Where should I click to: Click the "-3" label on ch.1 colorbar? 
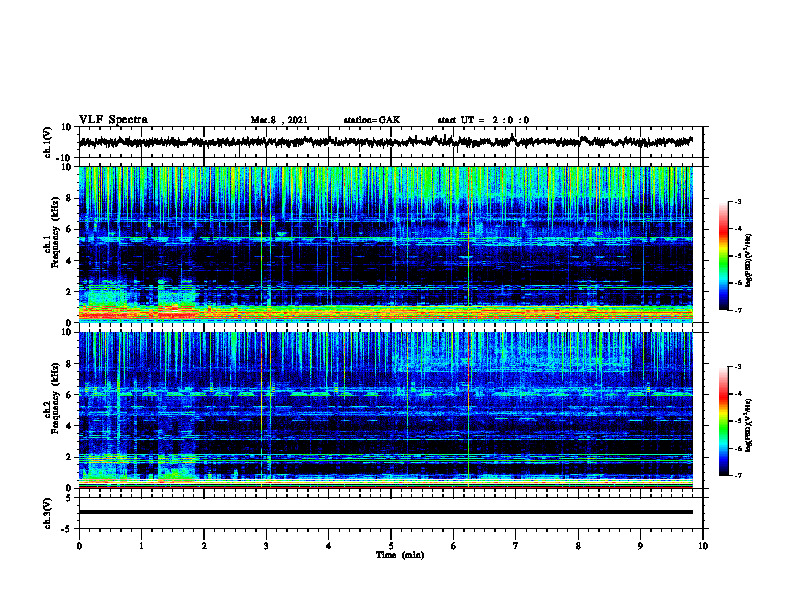tap(737, 202)
